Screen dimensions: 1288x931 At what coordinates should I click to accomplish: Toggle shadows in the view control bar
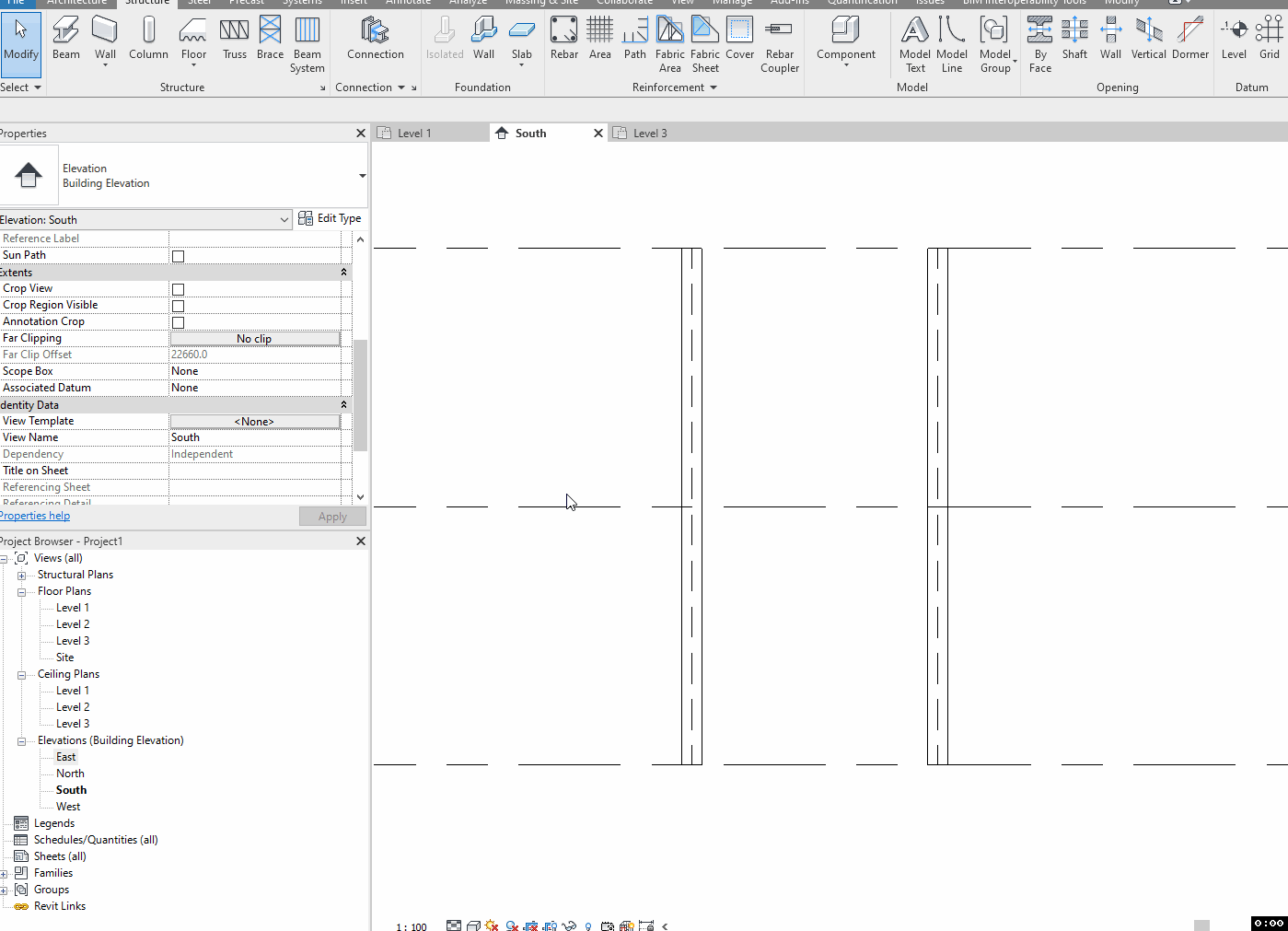(511, 925)
